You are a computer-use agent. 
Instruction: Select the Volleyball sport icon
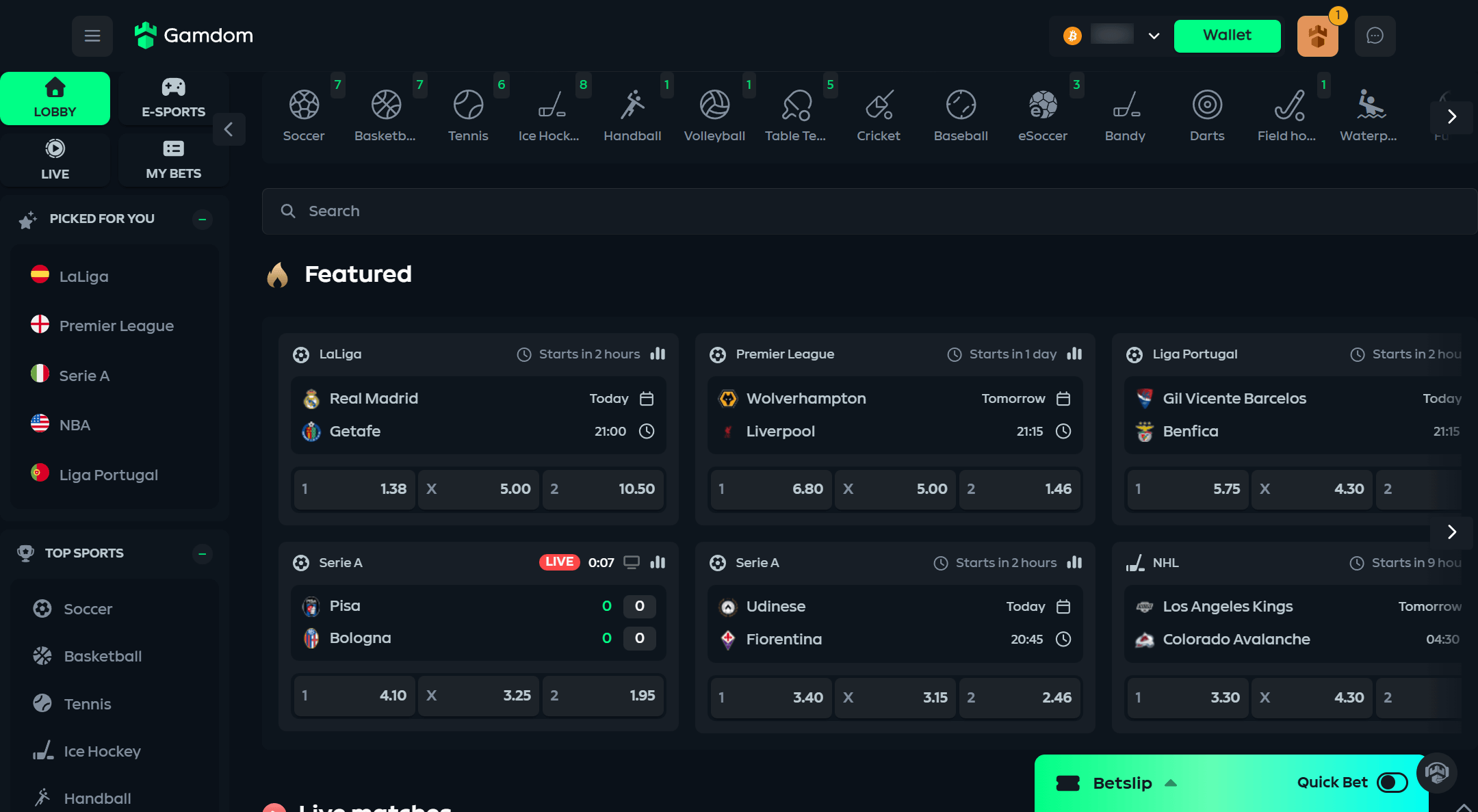714,115
